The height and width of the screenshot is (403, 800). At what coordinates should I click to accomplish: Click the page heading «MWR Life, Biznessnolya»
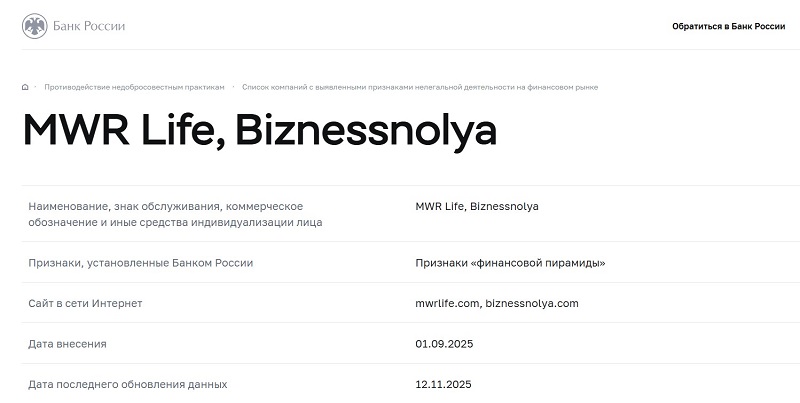[x=259, y=131]
